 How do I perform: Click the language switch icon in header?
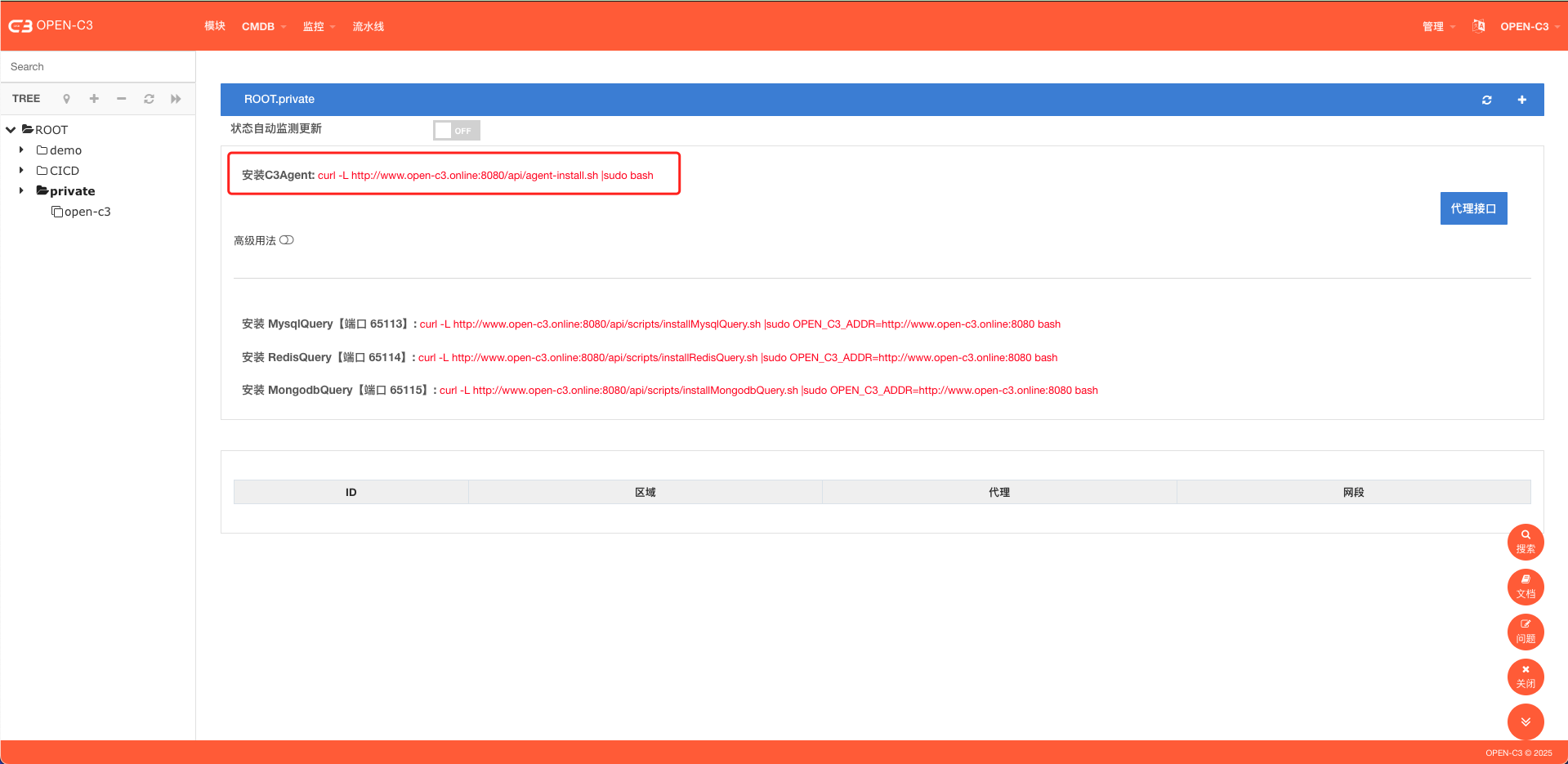tap(1478, 26)
